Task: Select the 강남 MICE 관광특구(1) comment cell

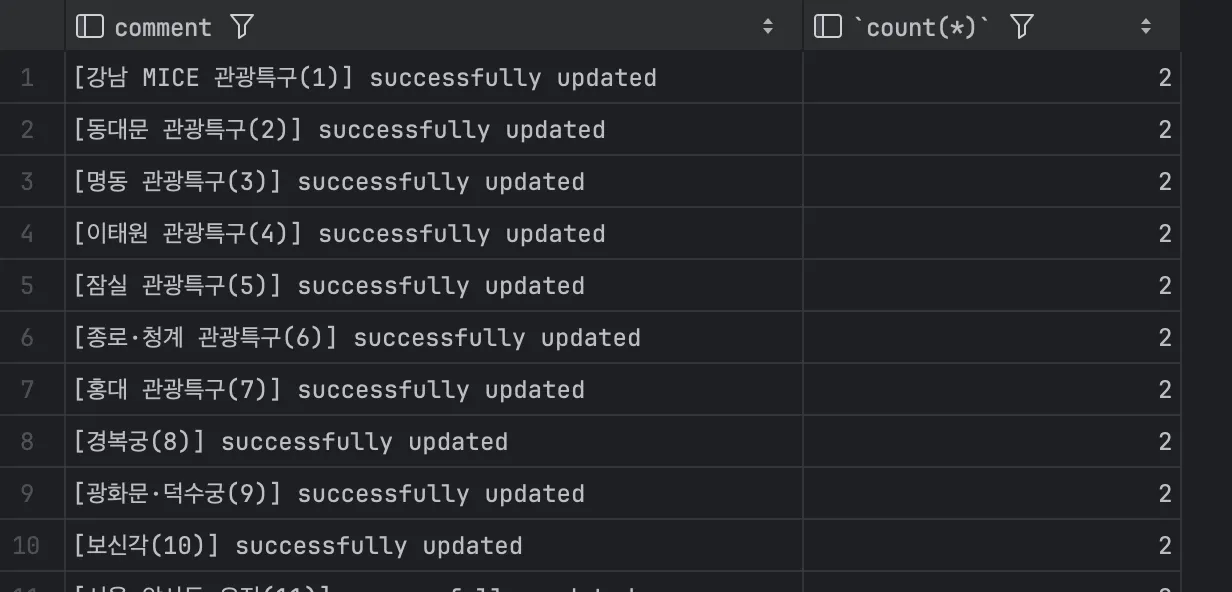Action: [434, 78]
